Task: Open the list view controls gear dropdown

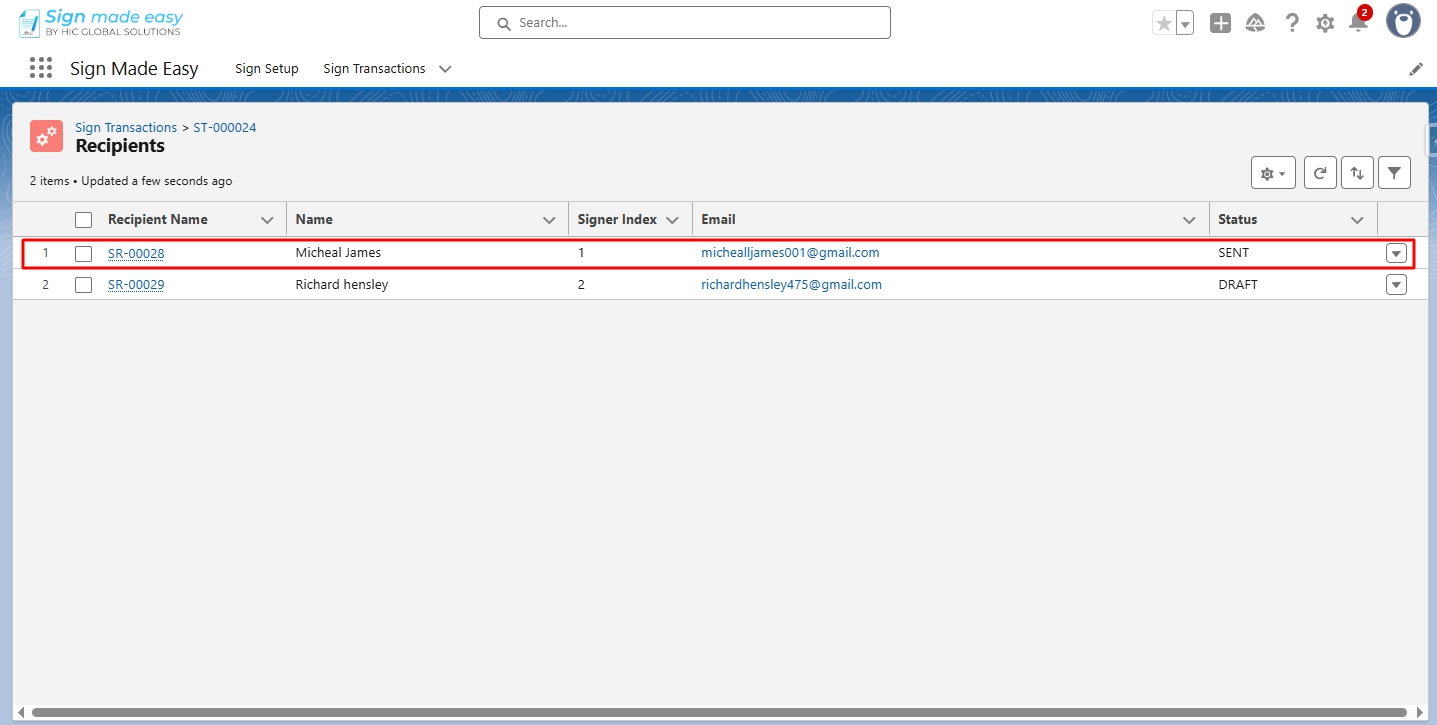Action: coord(1273,173)
